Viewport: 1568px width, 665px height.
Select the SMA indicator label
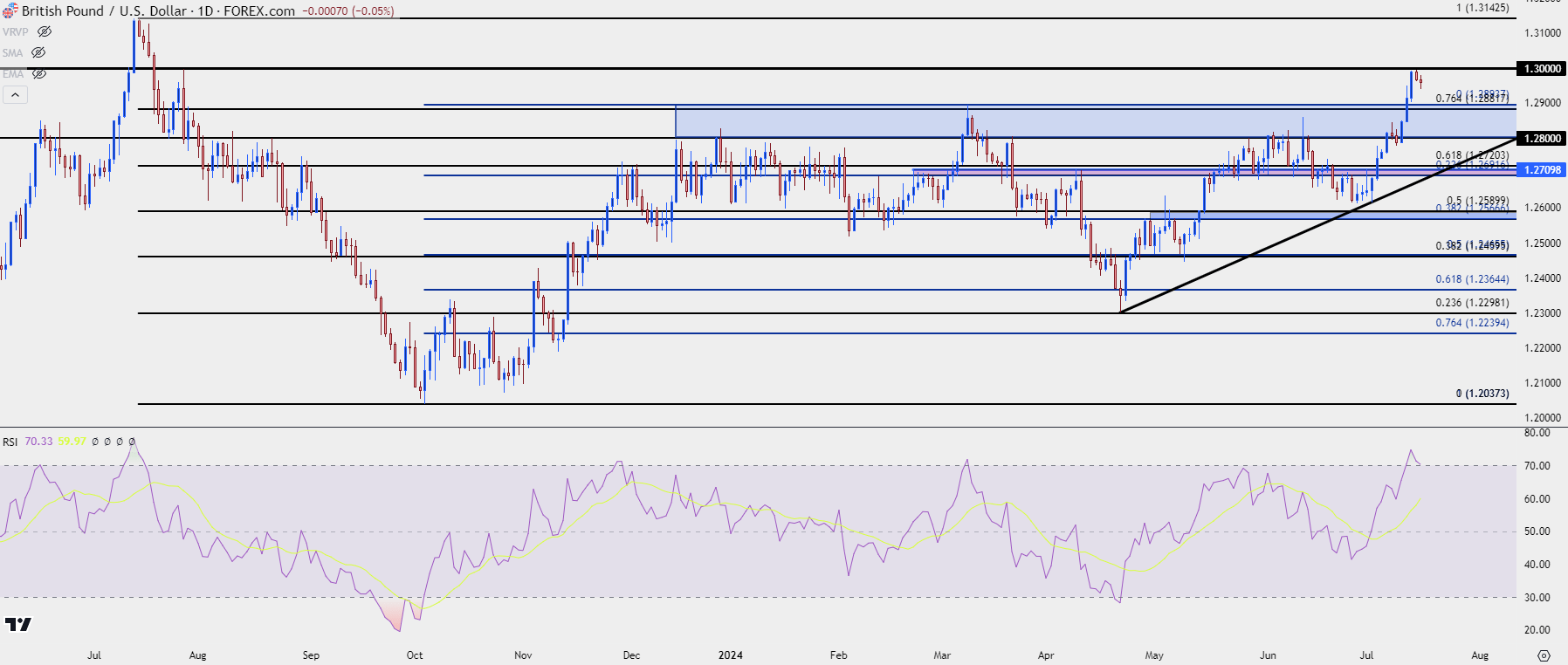(12, 52)
